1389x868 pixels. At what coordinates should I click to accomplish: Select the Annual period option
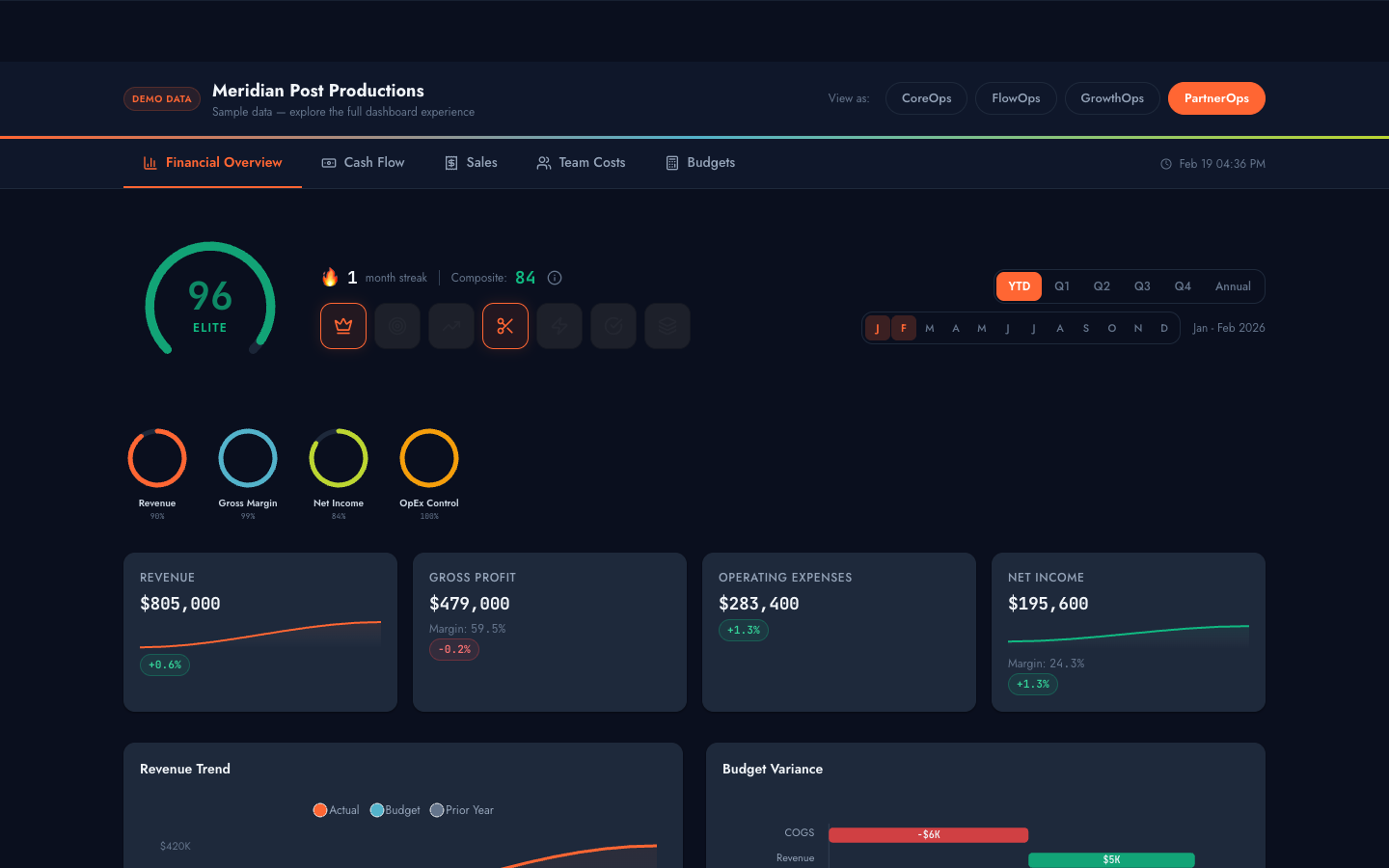pyautogui.click(x=1233, y=286)
